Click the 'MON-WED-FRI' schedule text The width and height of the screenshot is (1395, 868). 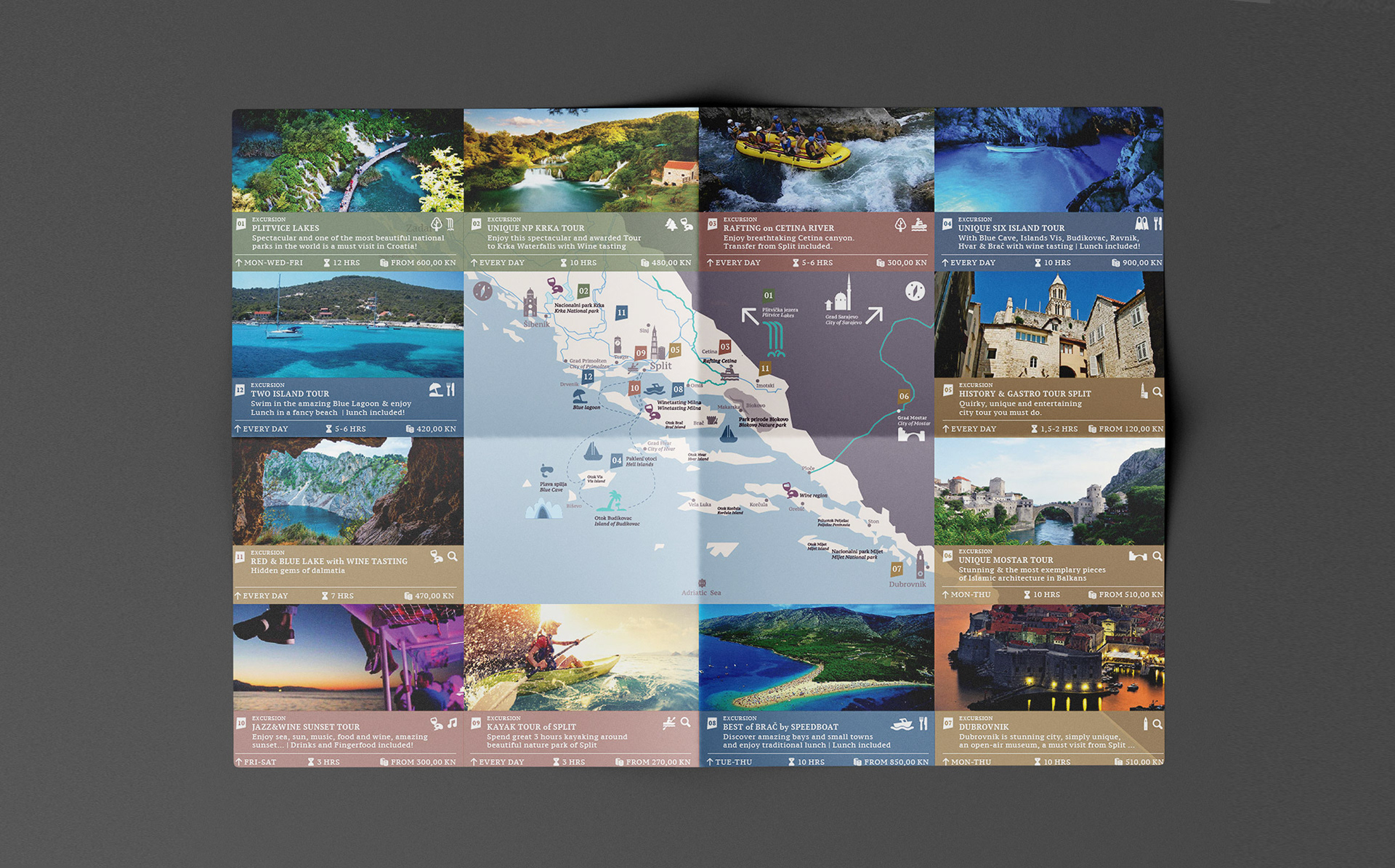(x=273, y=263)
